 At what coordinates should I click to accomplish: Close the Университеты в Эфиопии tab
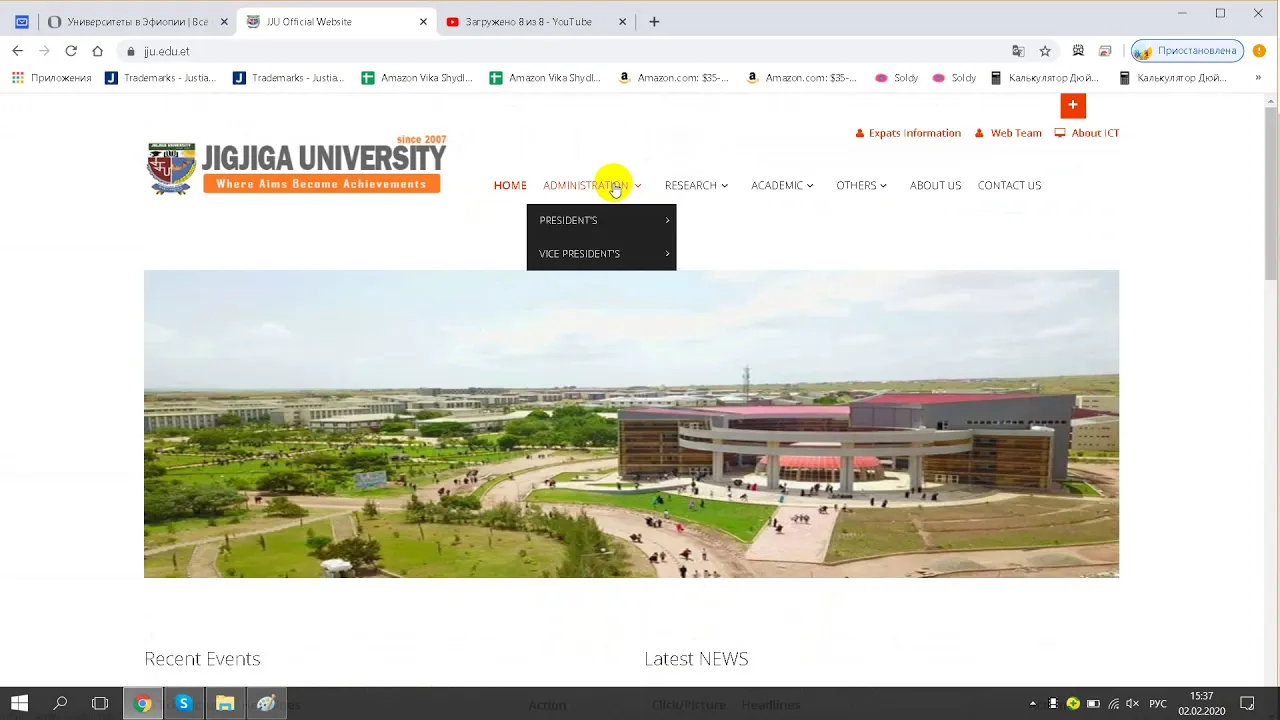(224, 21)
